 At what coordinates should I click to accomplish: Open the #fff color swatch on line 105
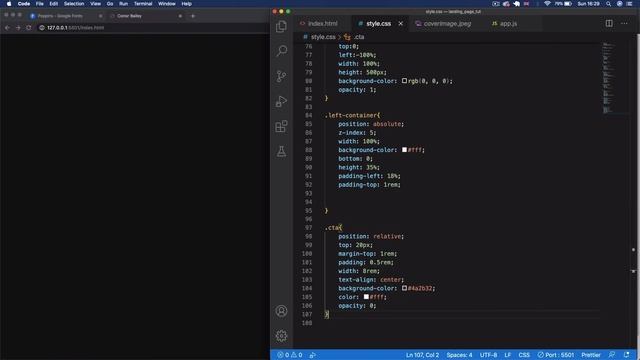tap(366, 297)
